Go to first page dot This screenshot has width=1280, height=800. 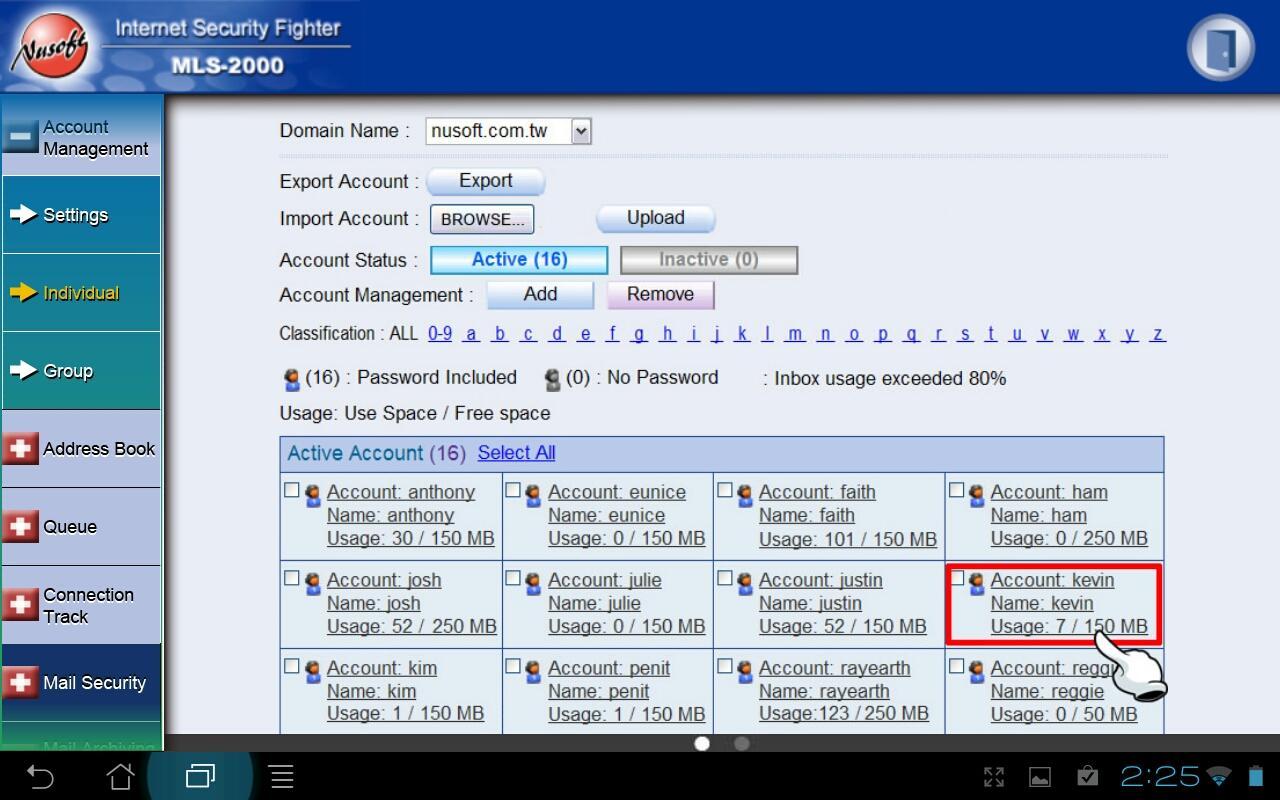702,743
